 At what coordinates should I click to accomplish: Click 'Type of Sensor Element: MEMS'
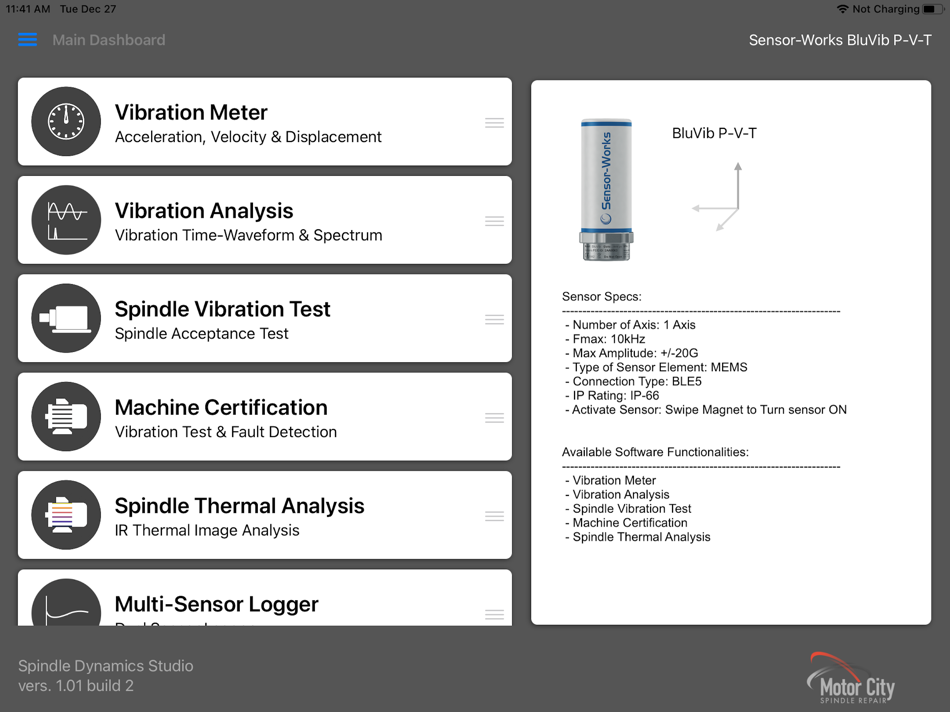coord(656,367)
